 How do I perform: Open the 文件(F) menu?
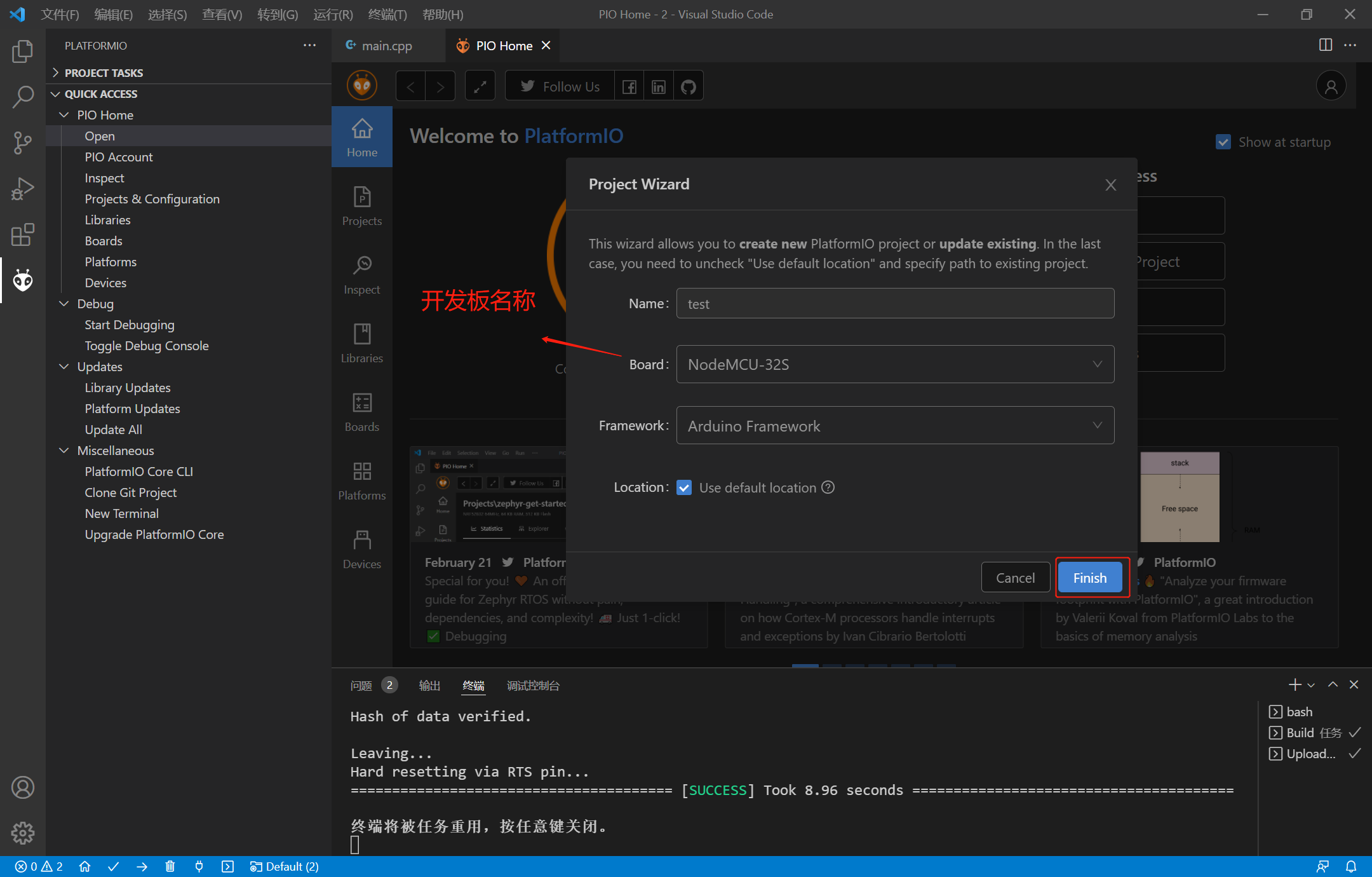point(60,14)
